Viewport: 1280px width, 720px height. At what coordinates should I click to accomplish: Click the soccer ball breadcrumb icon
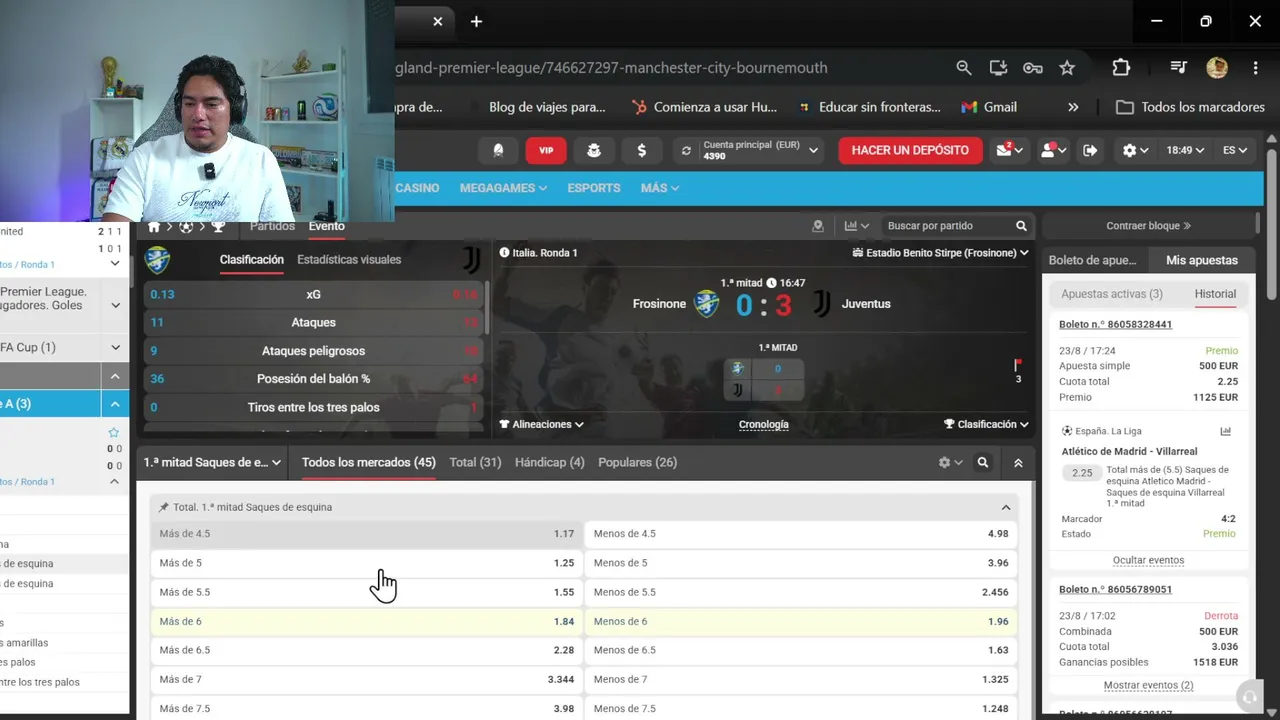pyautogui.click(x=186, y=227)
